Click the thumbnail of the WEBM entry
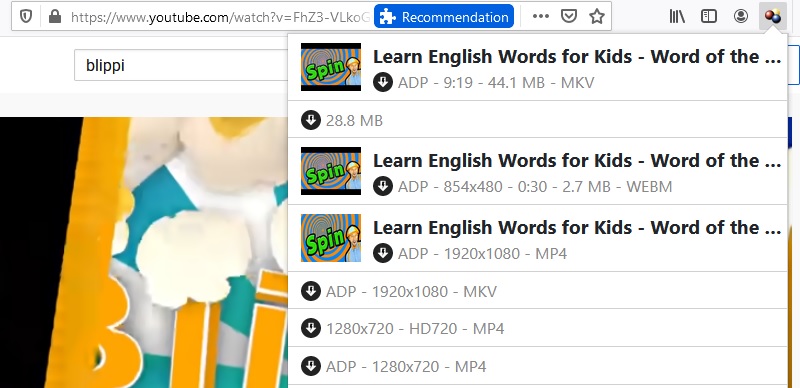 (331, 171)
